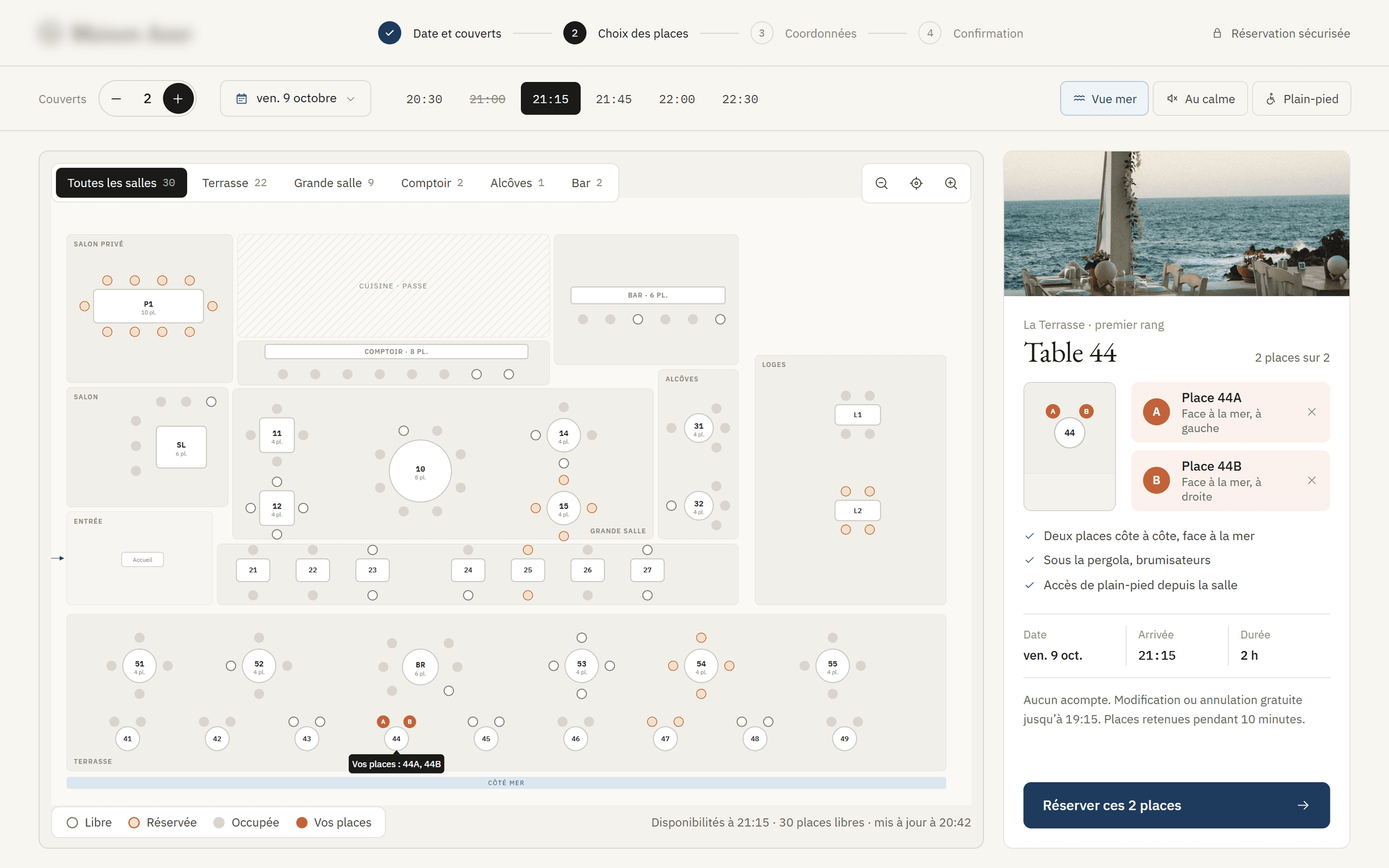Open the Alcôves tab
This screenshot has height=868, width=1389.
tap(517, 183)
